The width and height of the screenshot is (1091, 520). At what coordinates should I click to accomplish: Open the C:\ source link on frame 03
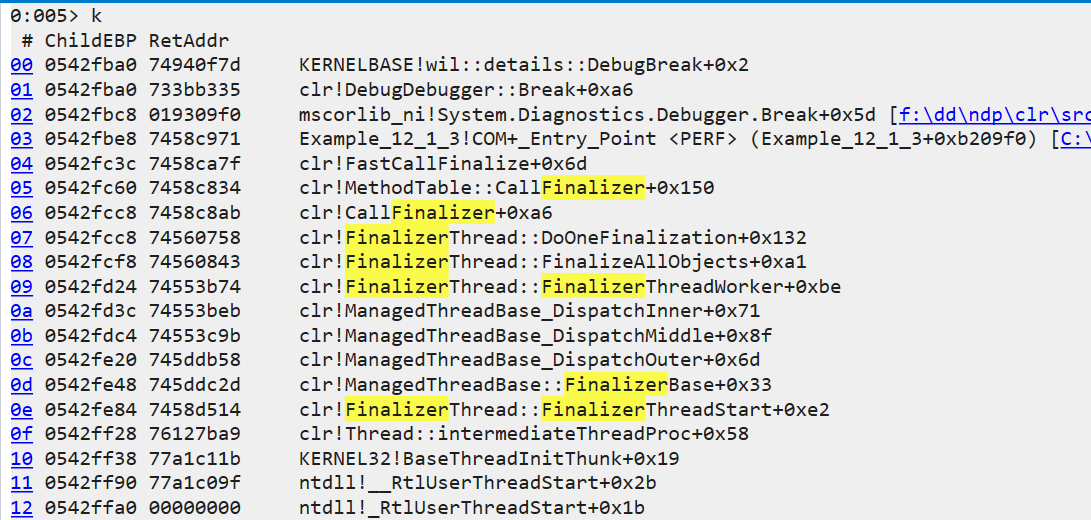coord(1076,139)
